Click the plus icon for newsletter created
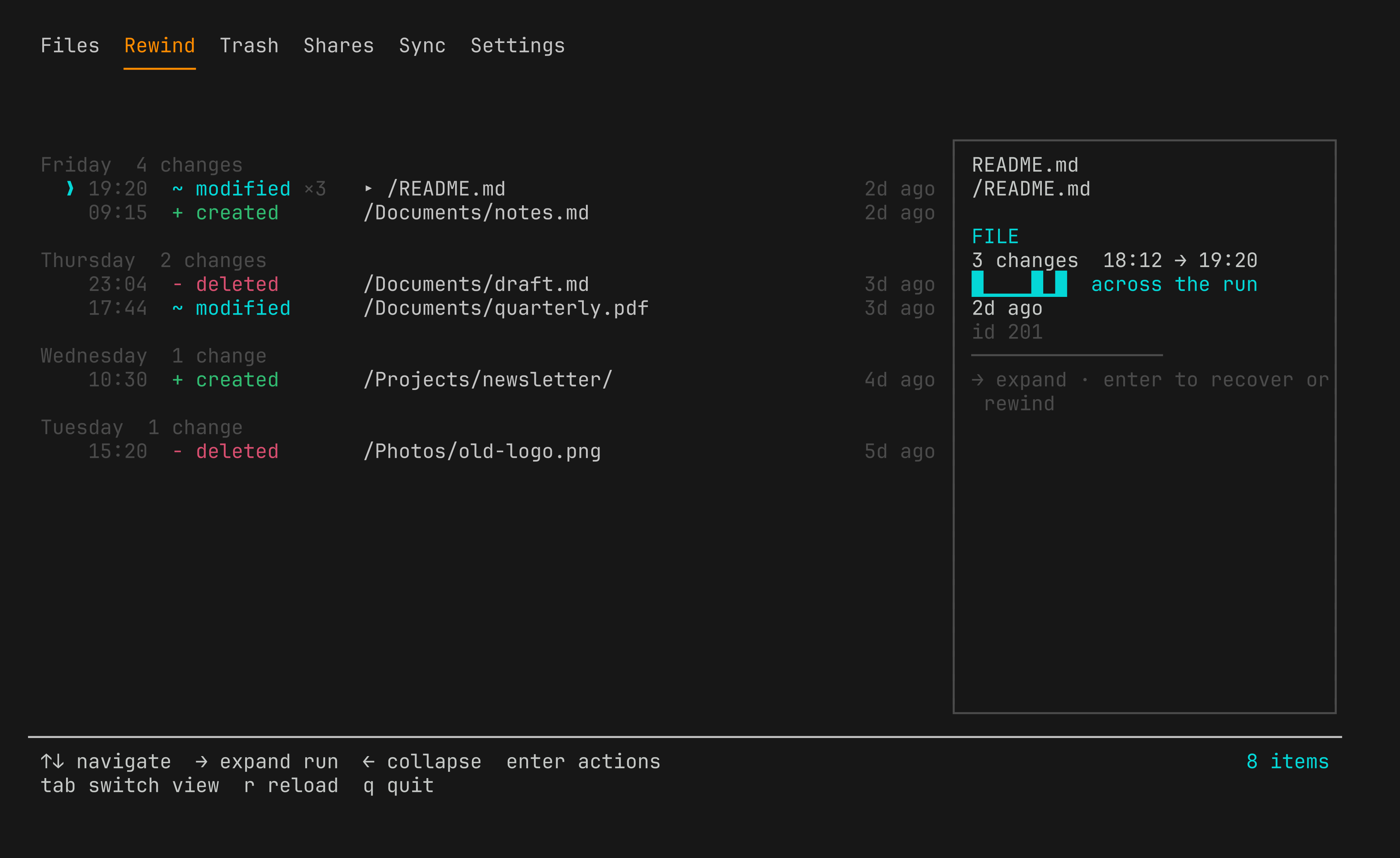The height and width of the screenshot is (858, 1400). coord(177,379)
